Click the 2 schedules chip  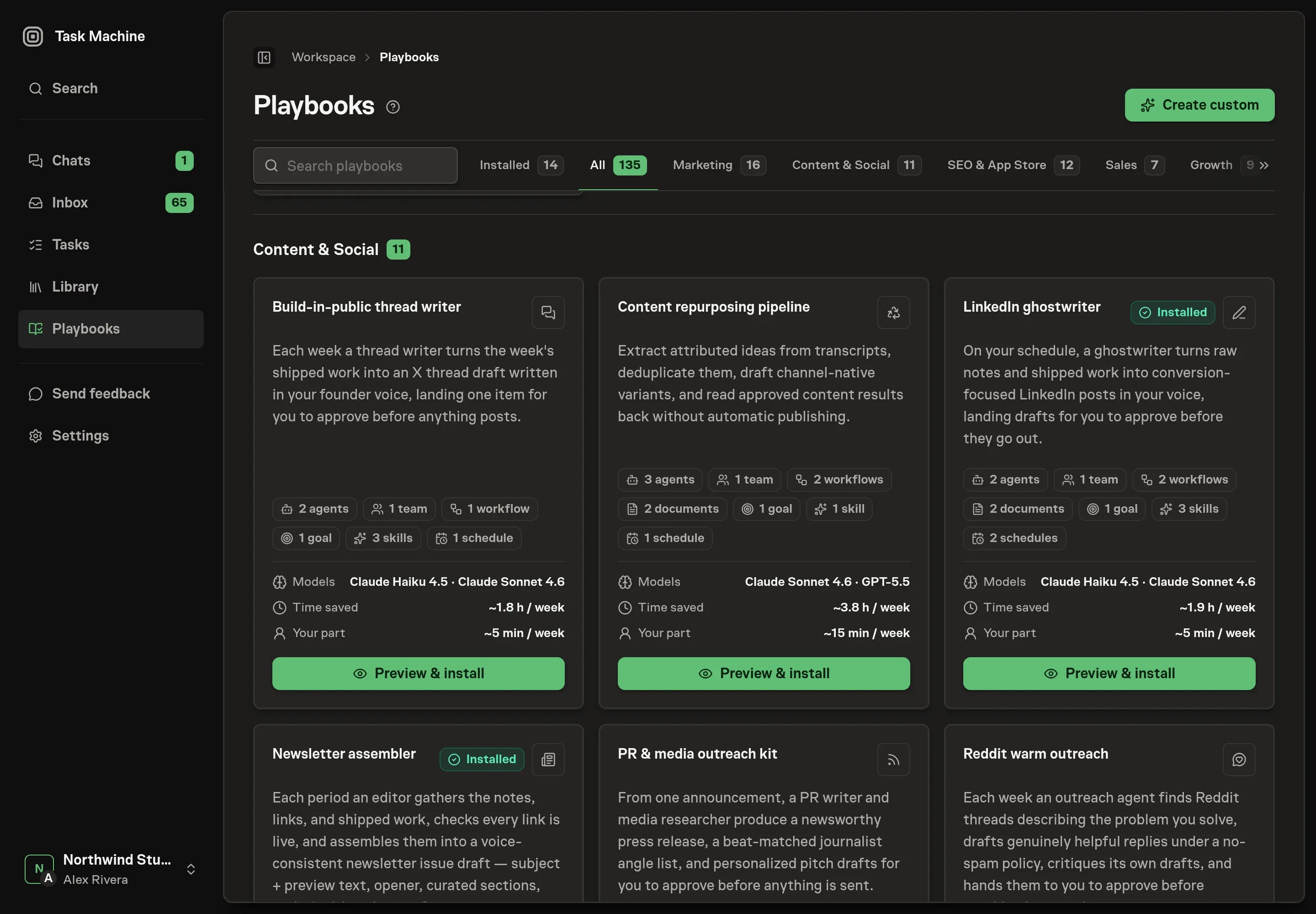pyautogui.click(x=1014, y=538)
